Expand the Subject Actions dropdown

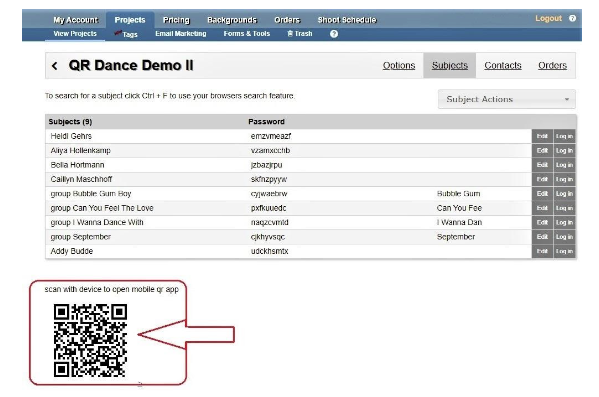(x=507, y=99)
